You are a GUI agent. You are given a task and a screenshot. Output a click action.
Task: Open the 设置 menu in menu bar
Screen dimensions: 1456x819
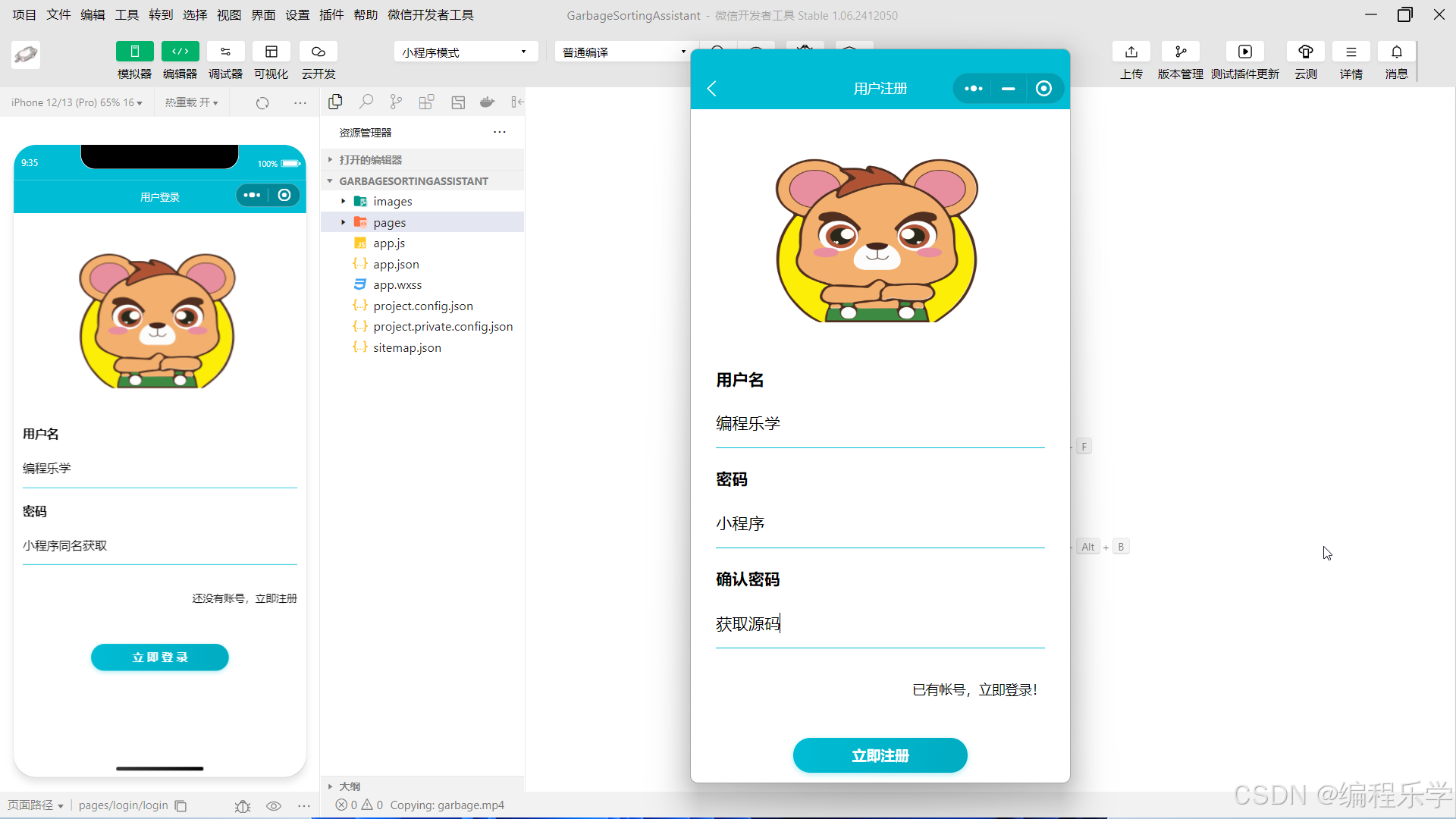tap(297, 15)
